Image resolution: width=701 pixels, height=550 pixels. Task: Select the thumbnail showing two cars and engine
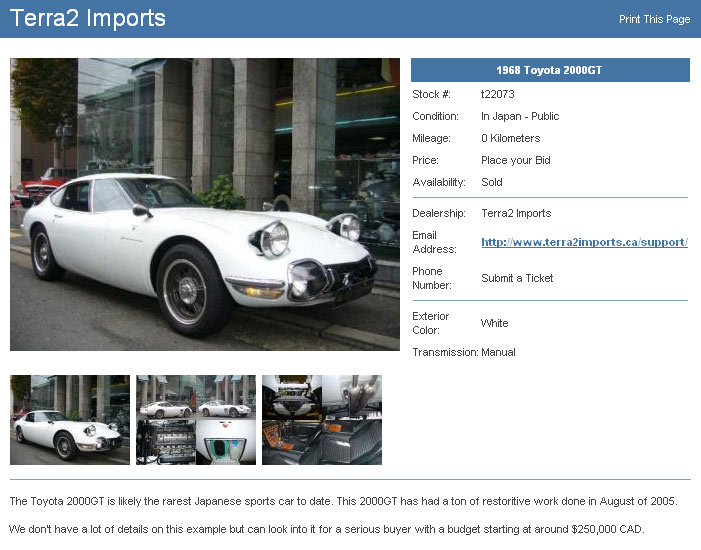point(196,420)
